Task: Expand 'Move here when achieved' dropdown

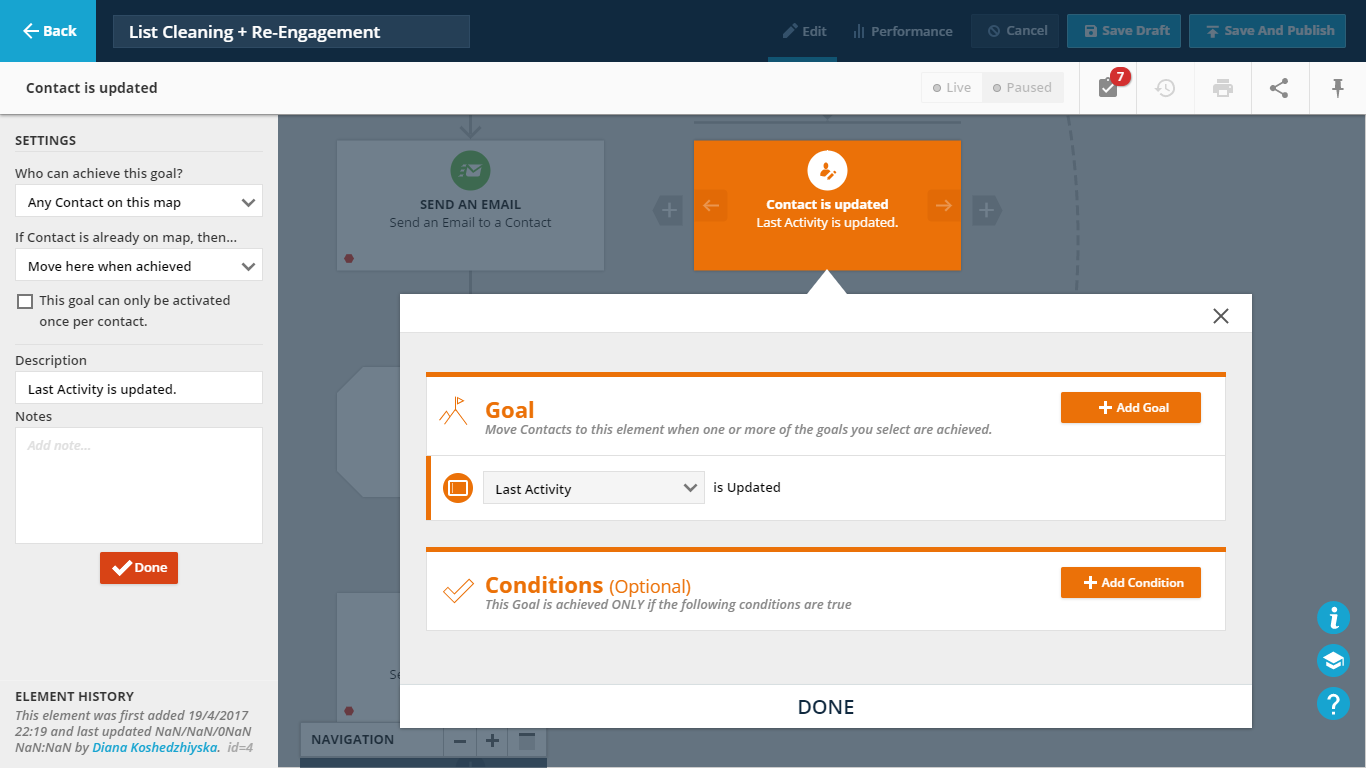Action: pos(139,266)
